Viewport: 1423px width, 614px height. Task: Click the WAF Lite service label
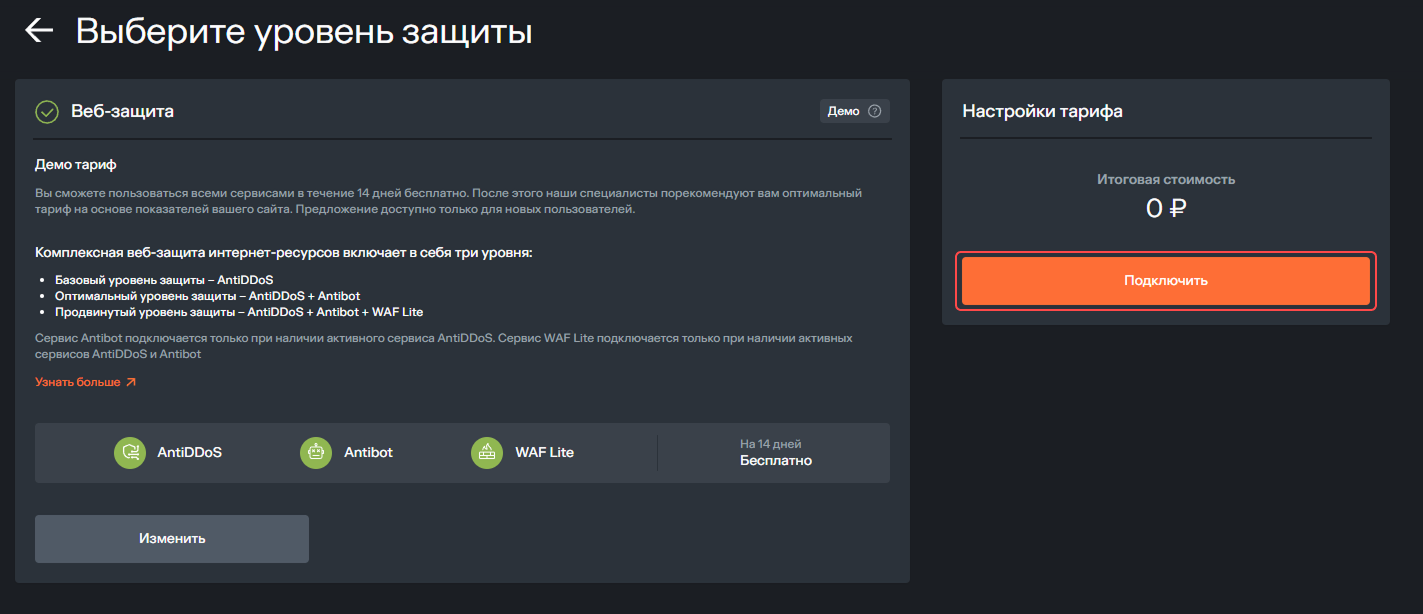pyautogui.click(x=544, y=452)
